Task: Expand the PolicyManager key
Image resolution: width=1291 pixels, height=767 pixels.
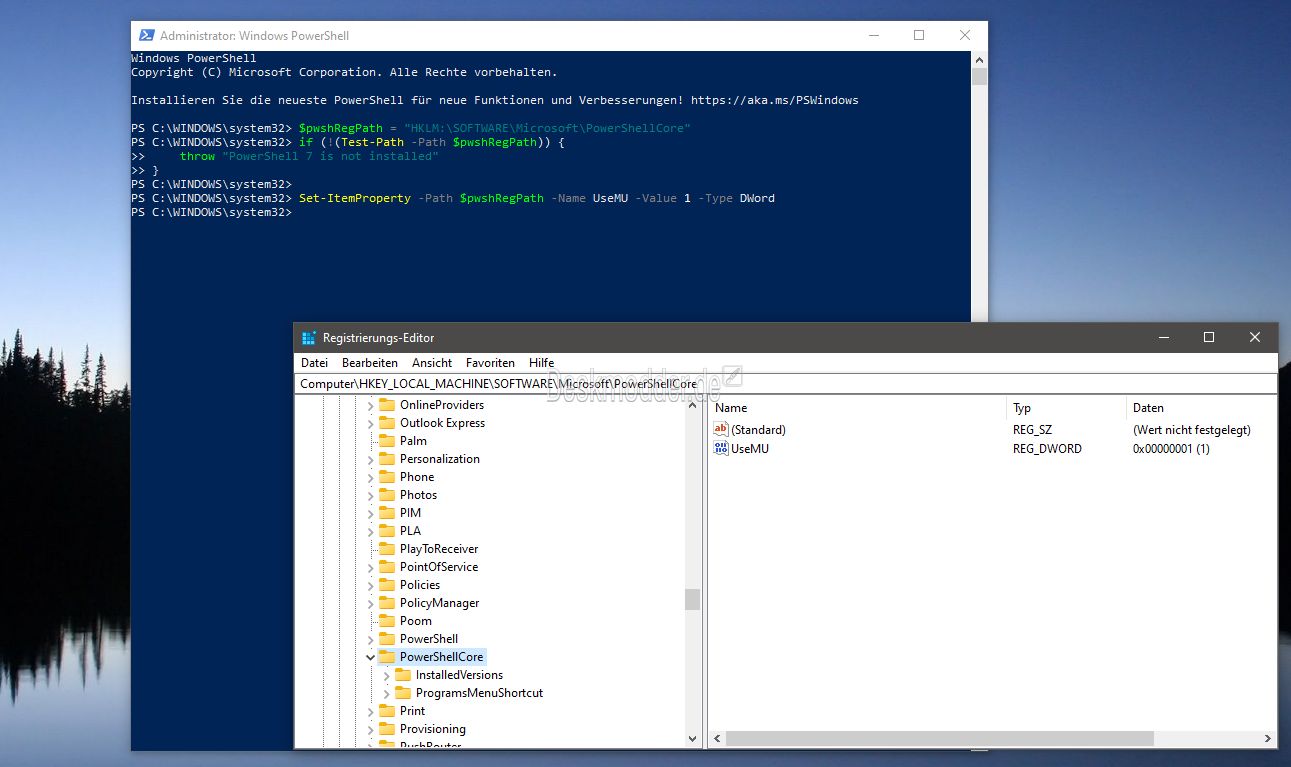Action: tap(370, 603)
